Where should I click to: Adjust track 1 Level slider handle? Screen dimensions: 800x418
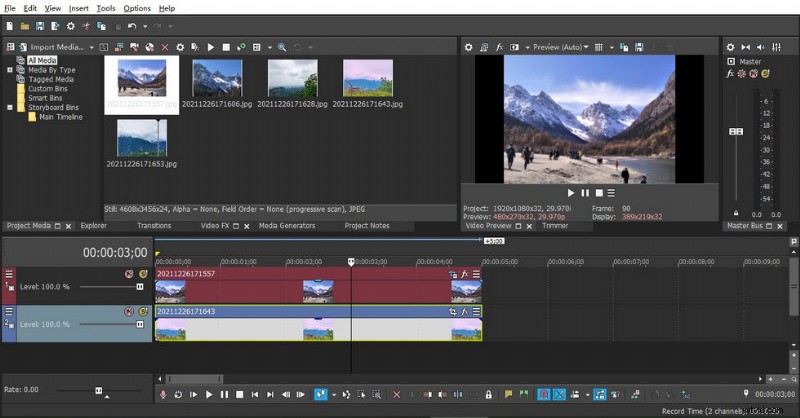tap(140, 287)
